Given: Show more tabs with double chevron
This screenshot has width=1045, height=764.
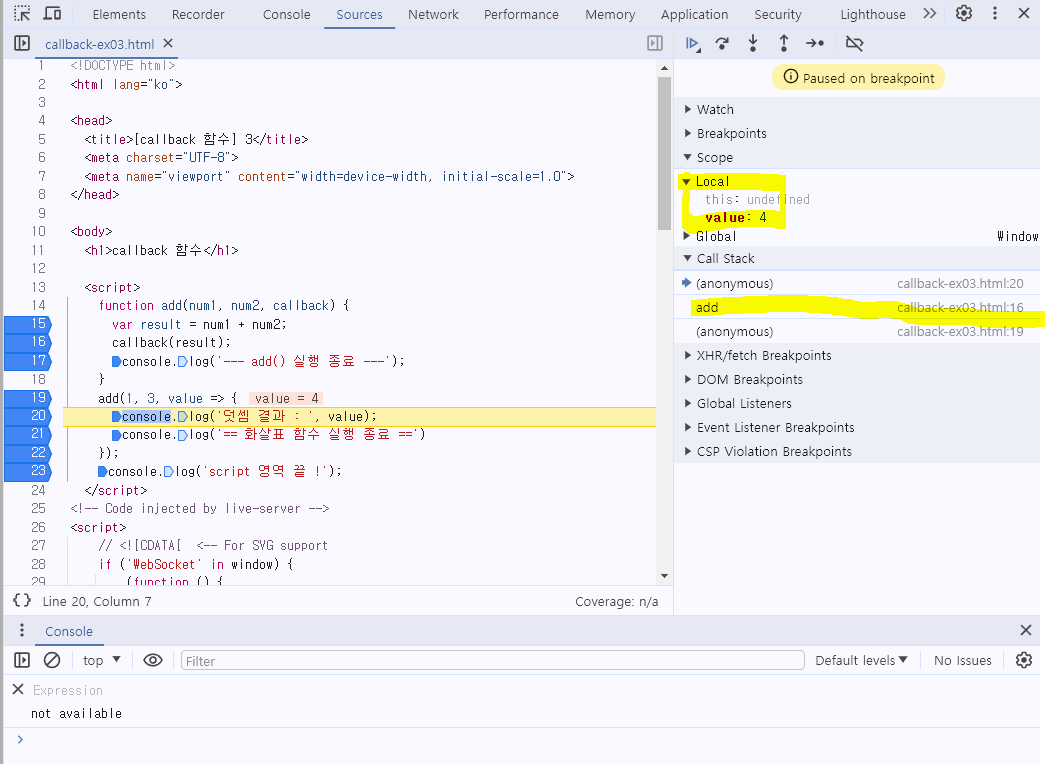Looking at the screenshot, I should 930,13.
